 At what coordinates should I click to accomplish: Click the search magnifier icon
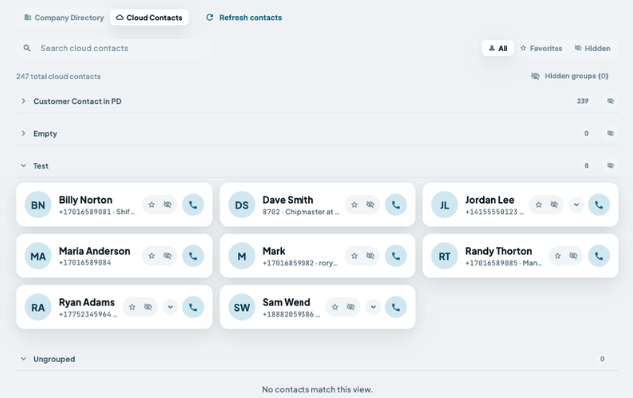(27, 48)
